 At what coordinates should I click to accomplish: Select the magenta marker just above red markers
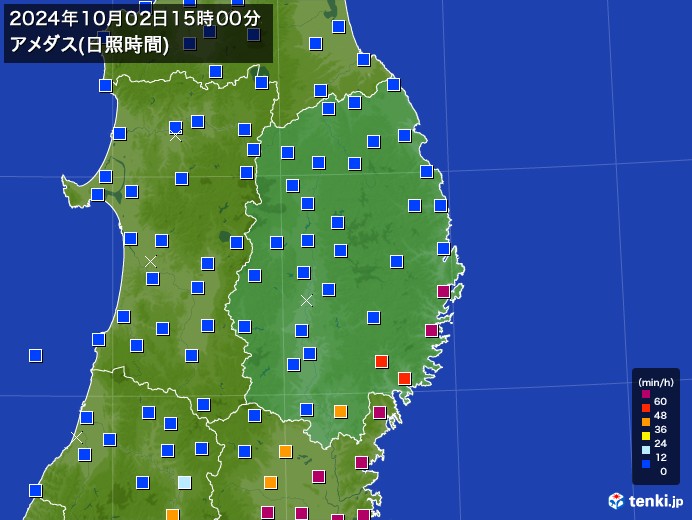[431, 330]
